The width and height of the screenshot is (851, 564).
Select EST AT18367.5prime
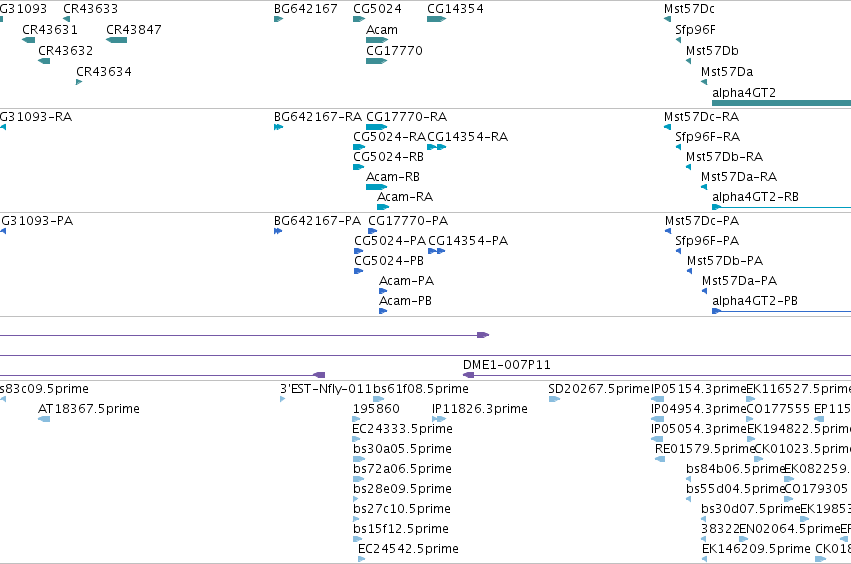(x=88, y=409)
